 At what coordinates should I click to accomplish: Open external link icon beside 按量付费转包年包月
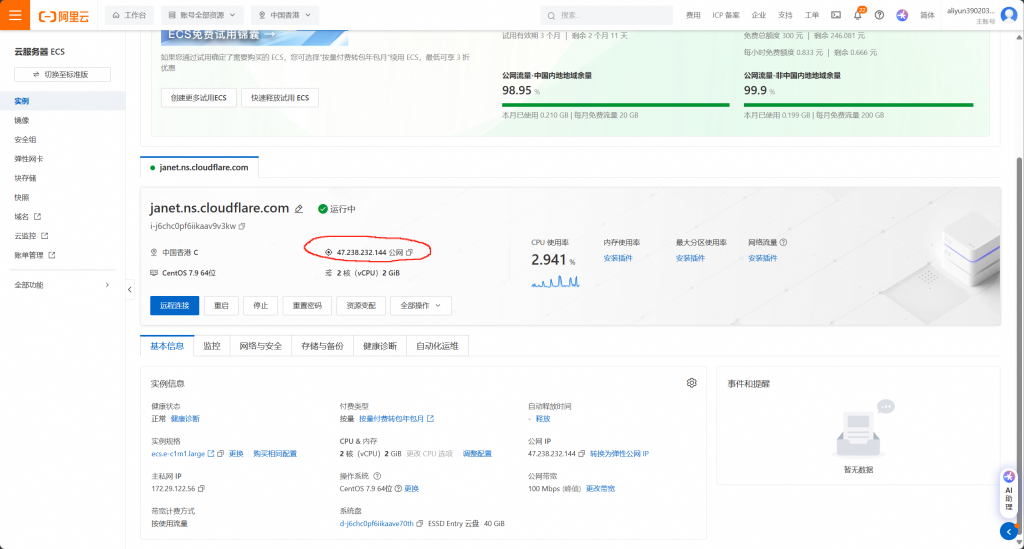(x=430, y=418)
